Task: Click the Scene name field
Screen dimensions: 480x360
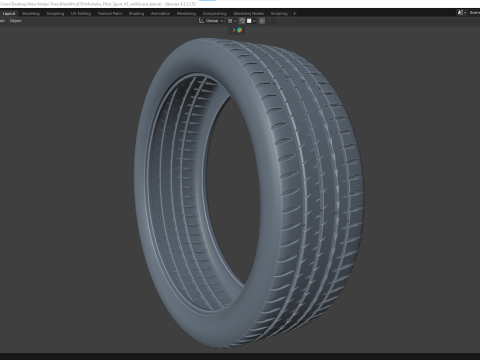Action: (474, 13)
